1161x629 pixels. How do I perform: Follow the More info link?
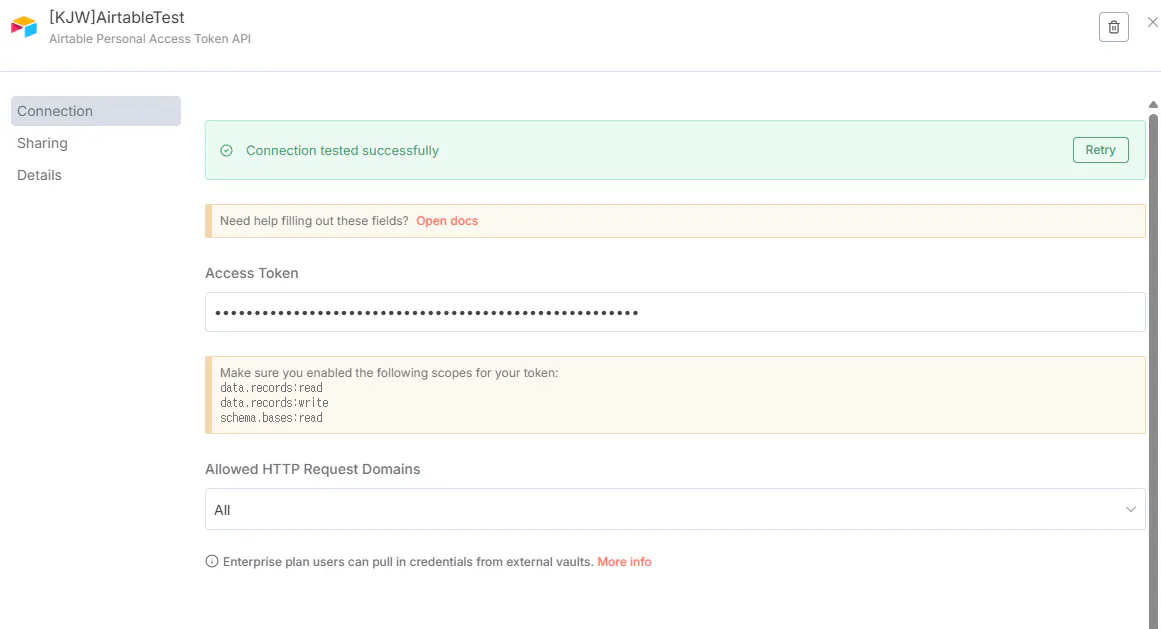tap(624, 562)
